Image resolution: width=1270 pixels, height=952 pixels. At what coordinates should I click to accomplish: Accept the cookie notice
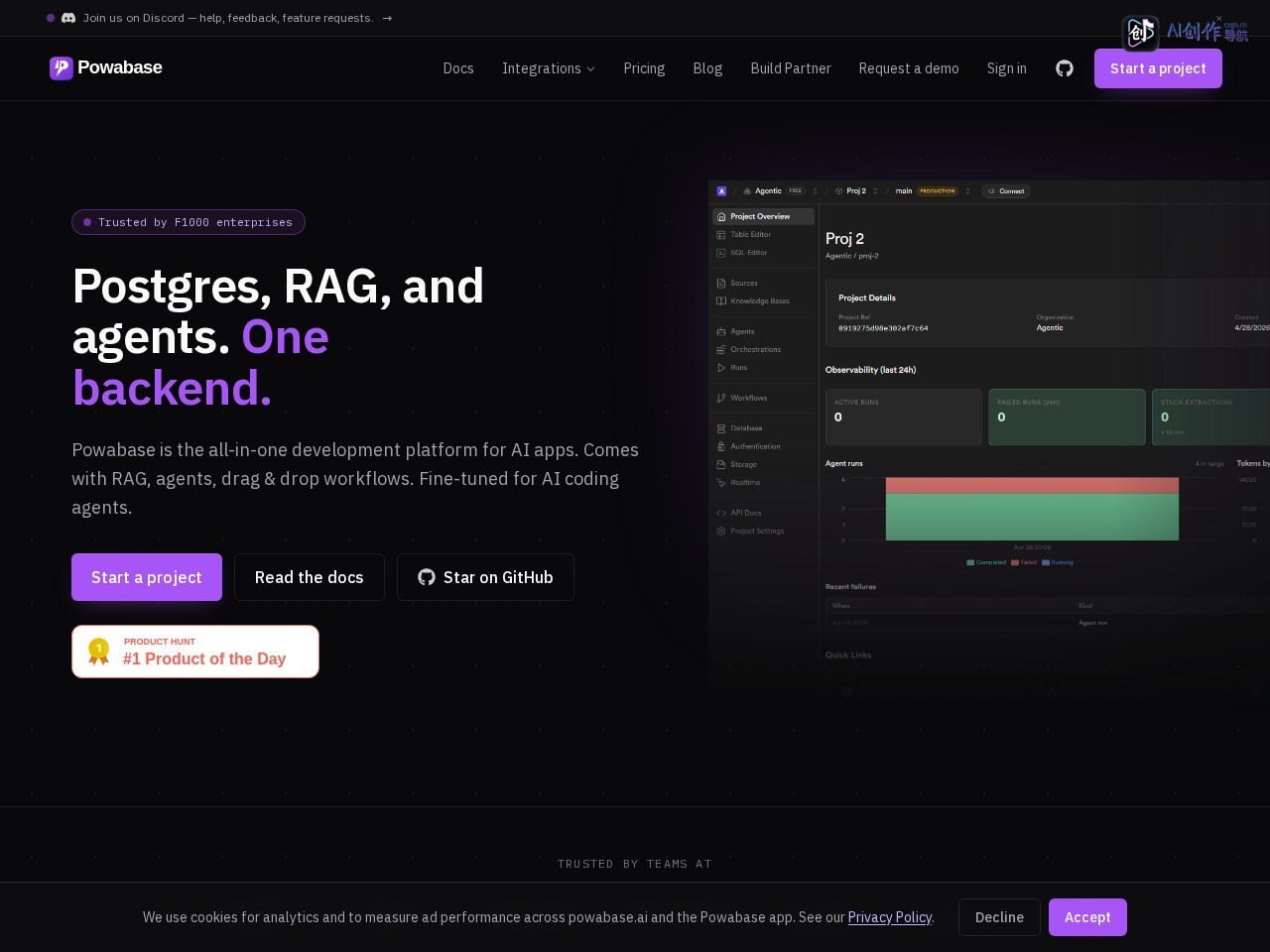[1087, 917]
